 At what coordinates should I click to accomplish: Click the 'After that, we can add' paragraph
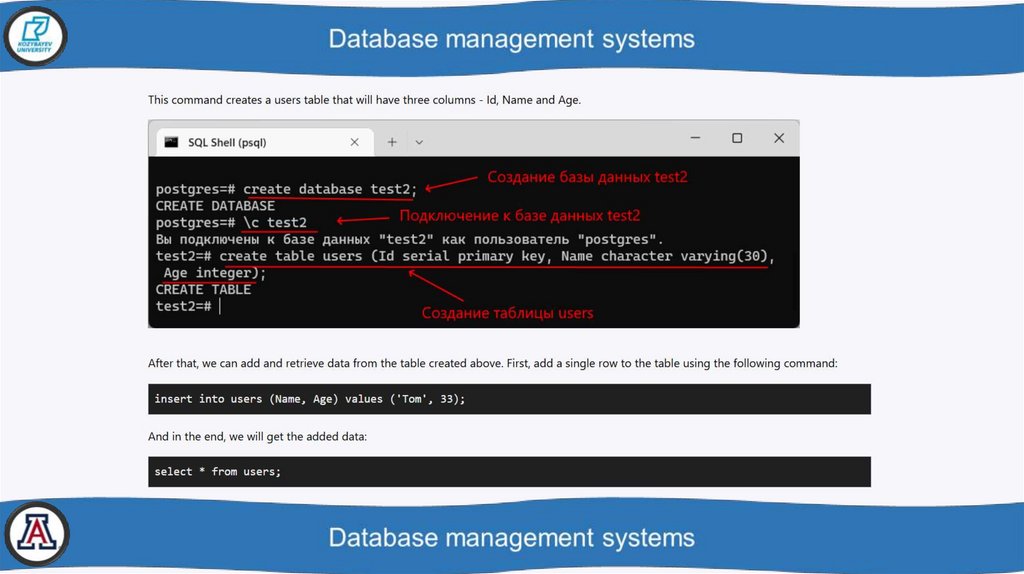[492, 363]
